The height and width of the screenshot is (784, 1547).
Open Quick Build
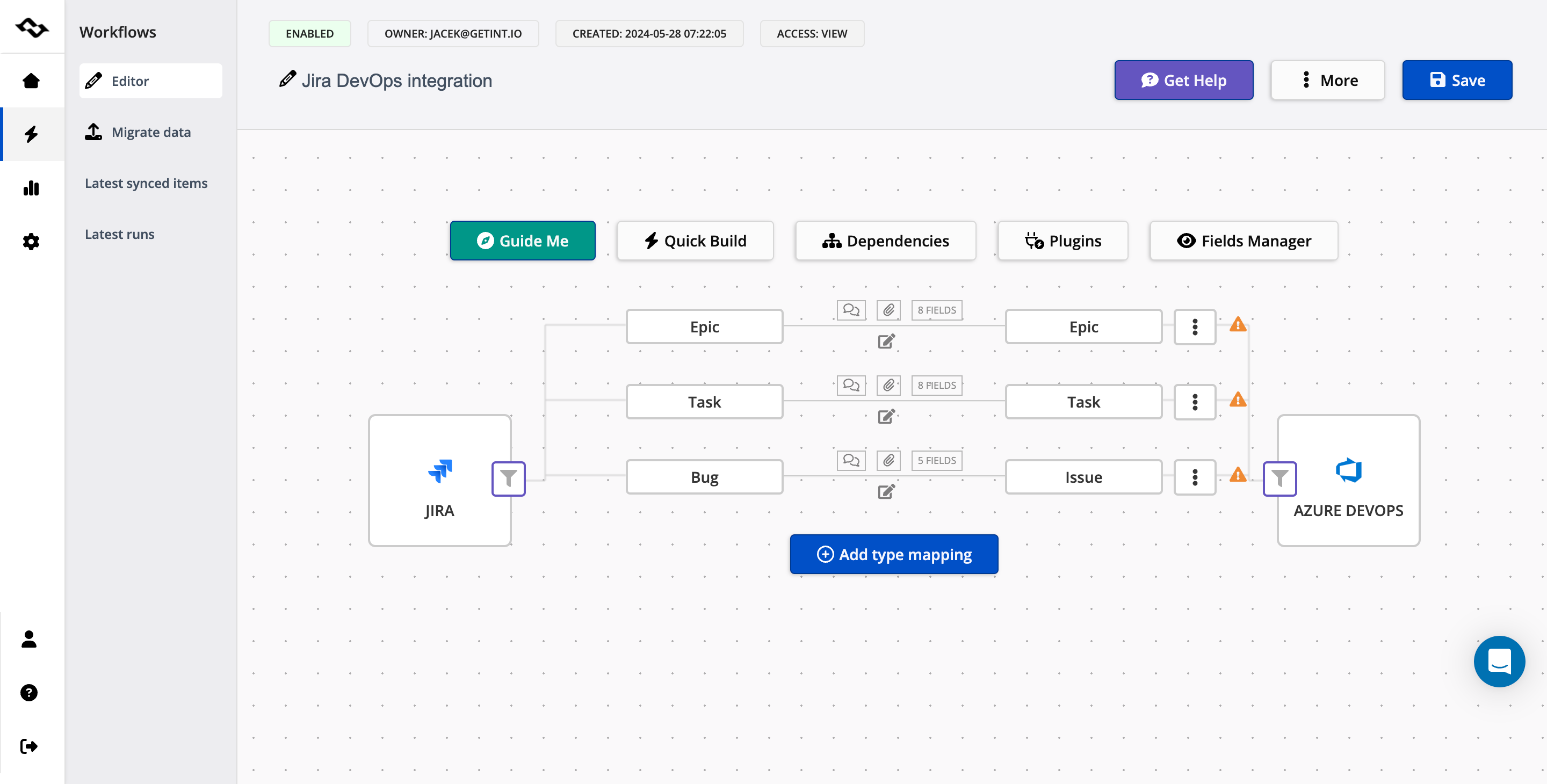click(696, 241)
